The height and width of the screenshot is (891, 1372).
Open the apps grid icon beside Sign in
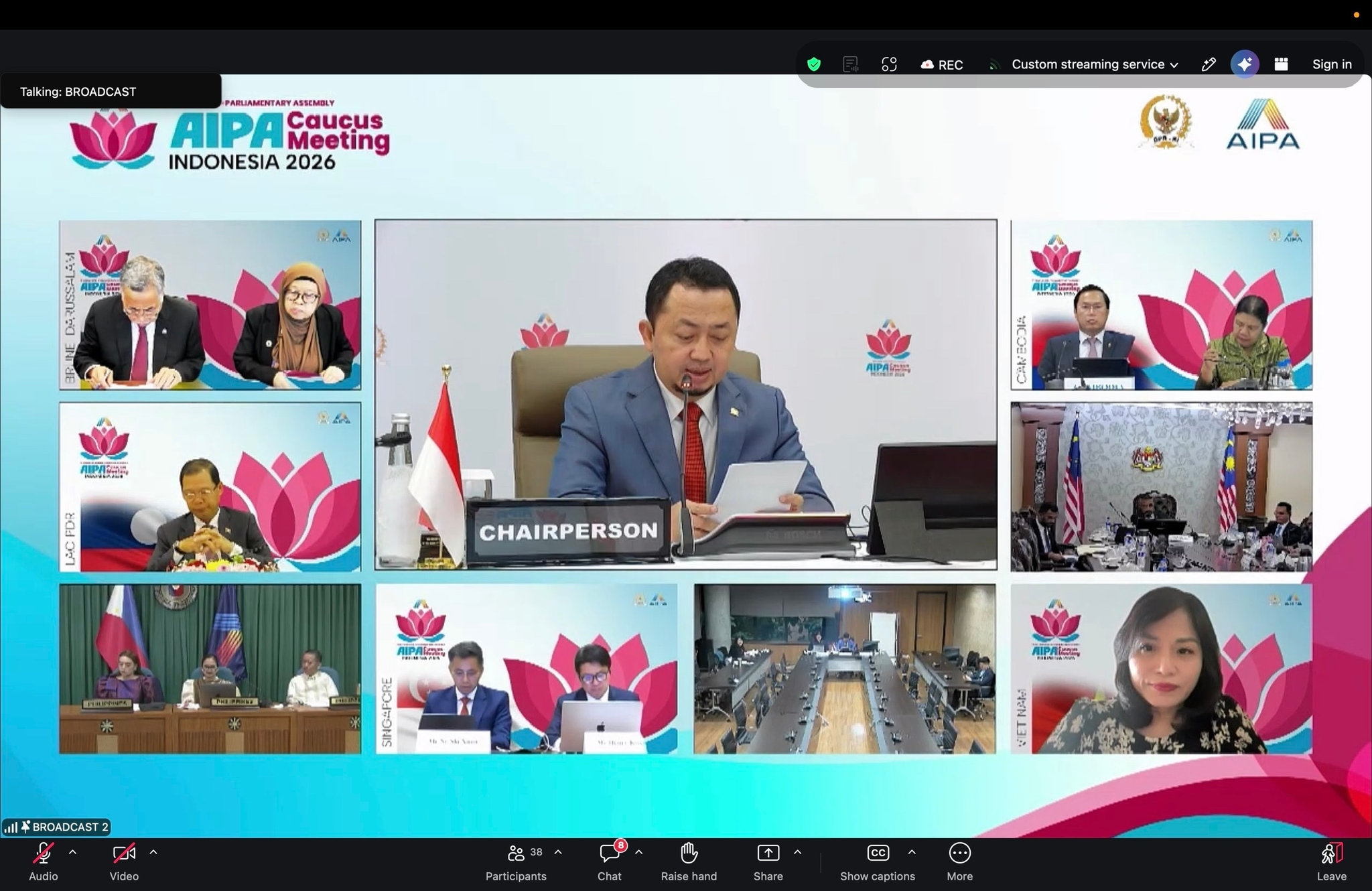1282,64
